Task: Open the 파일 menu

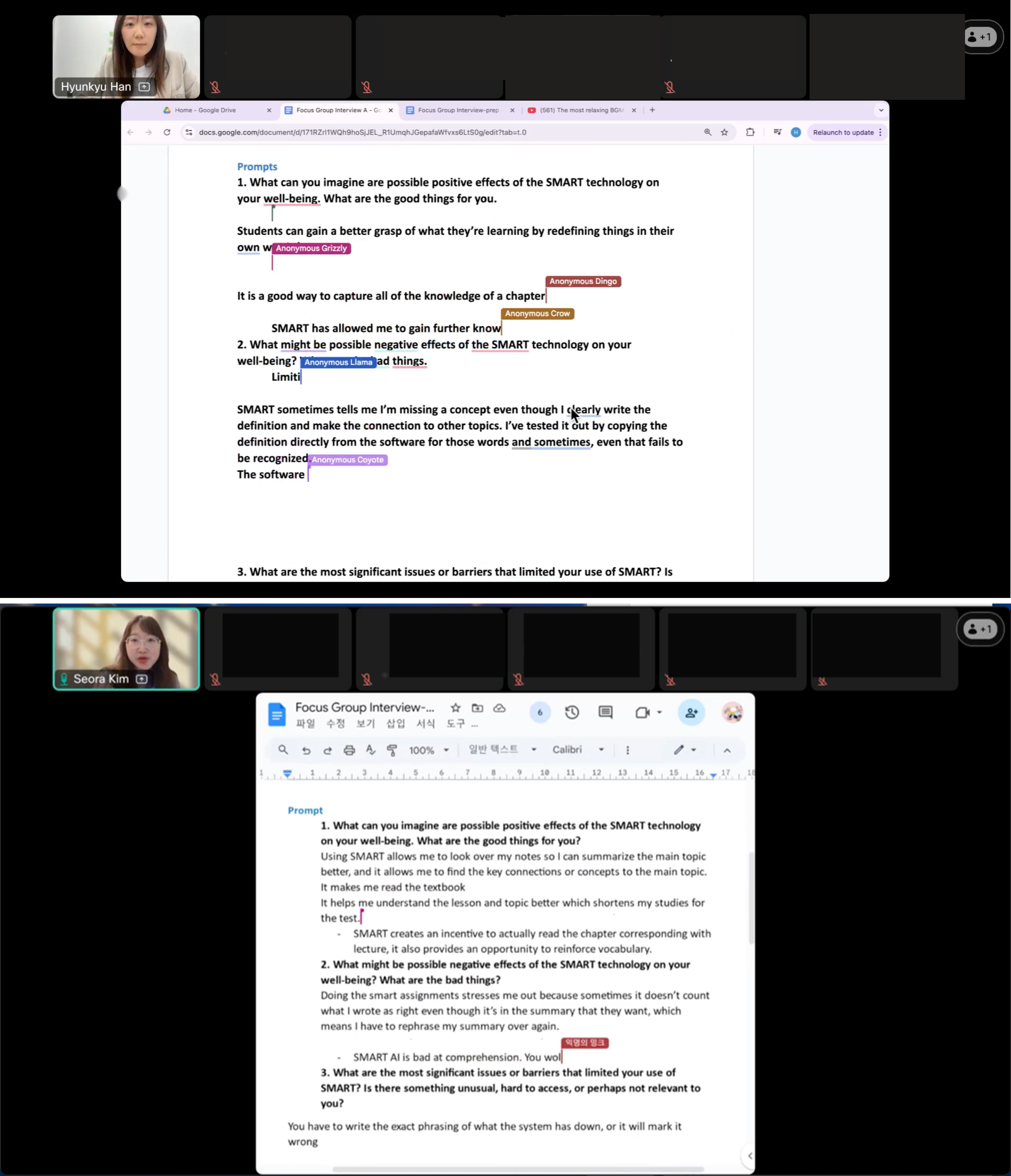Action: pos(306,724)
